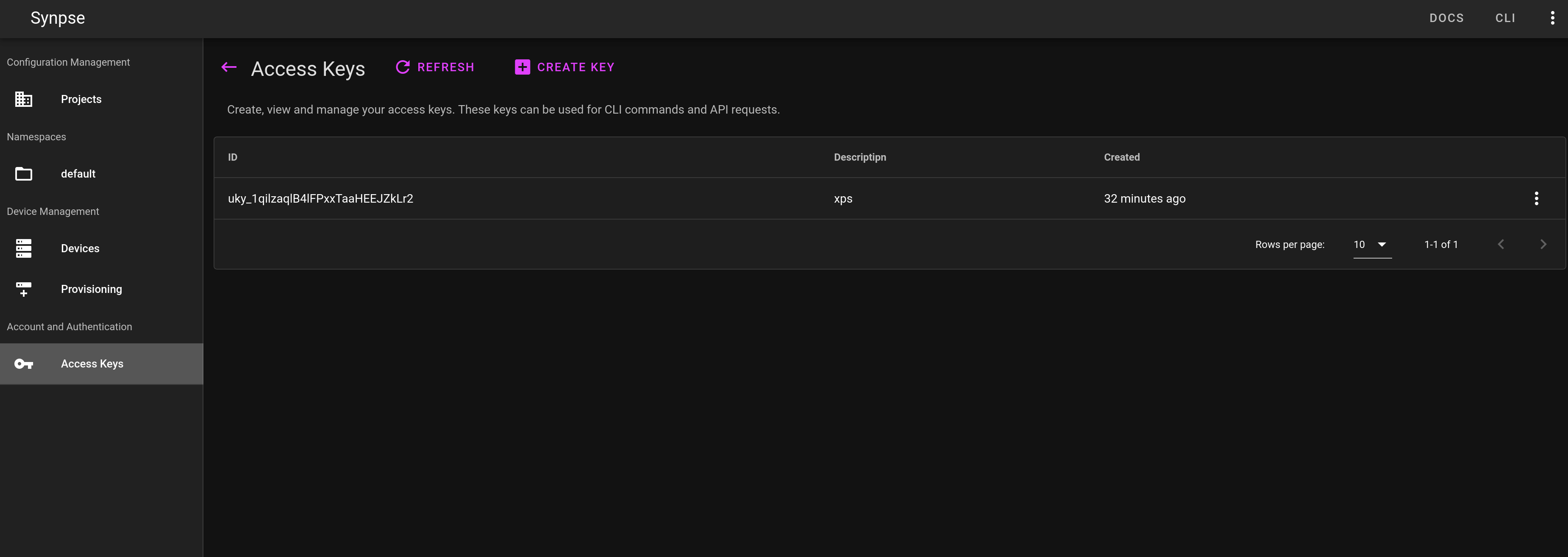Select Provisioning in the sidebar
The height and width of the screenshot is (557, 1568).
91,289
